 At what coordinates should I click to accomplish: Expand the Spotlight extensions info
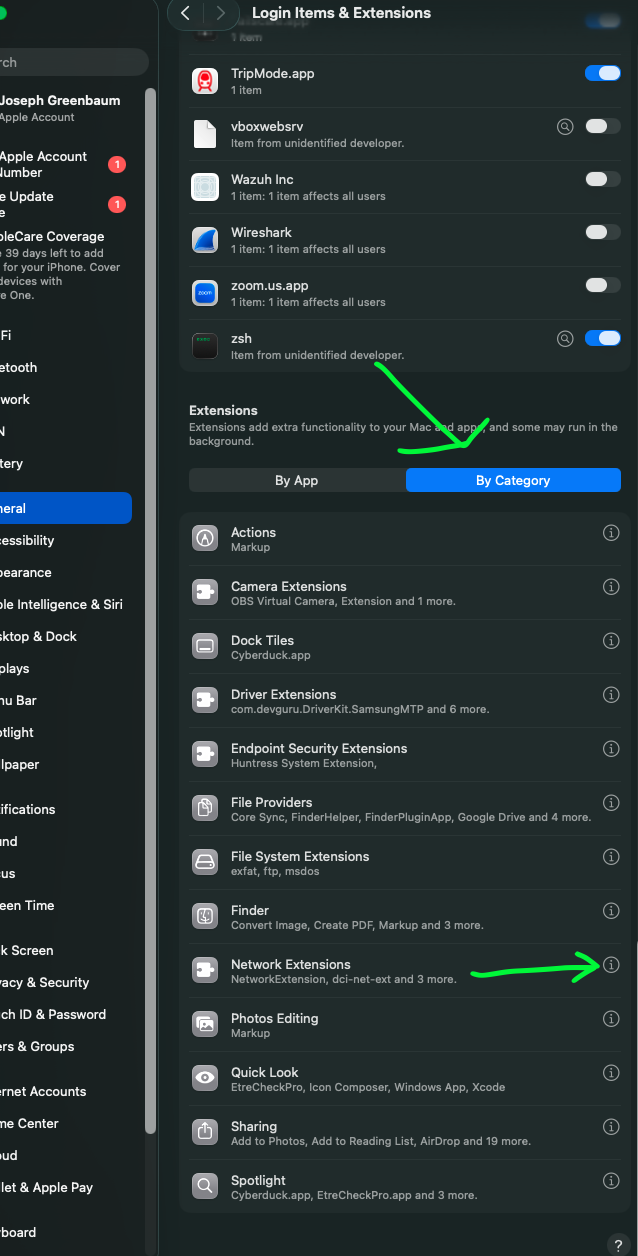611,1181
